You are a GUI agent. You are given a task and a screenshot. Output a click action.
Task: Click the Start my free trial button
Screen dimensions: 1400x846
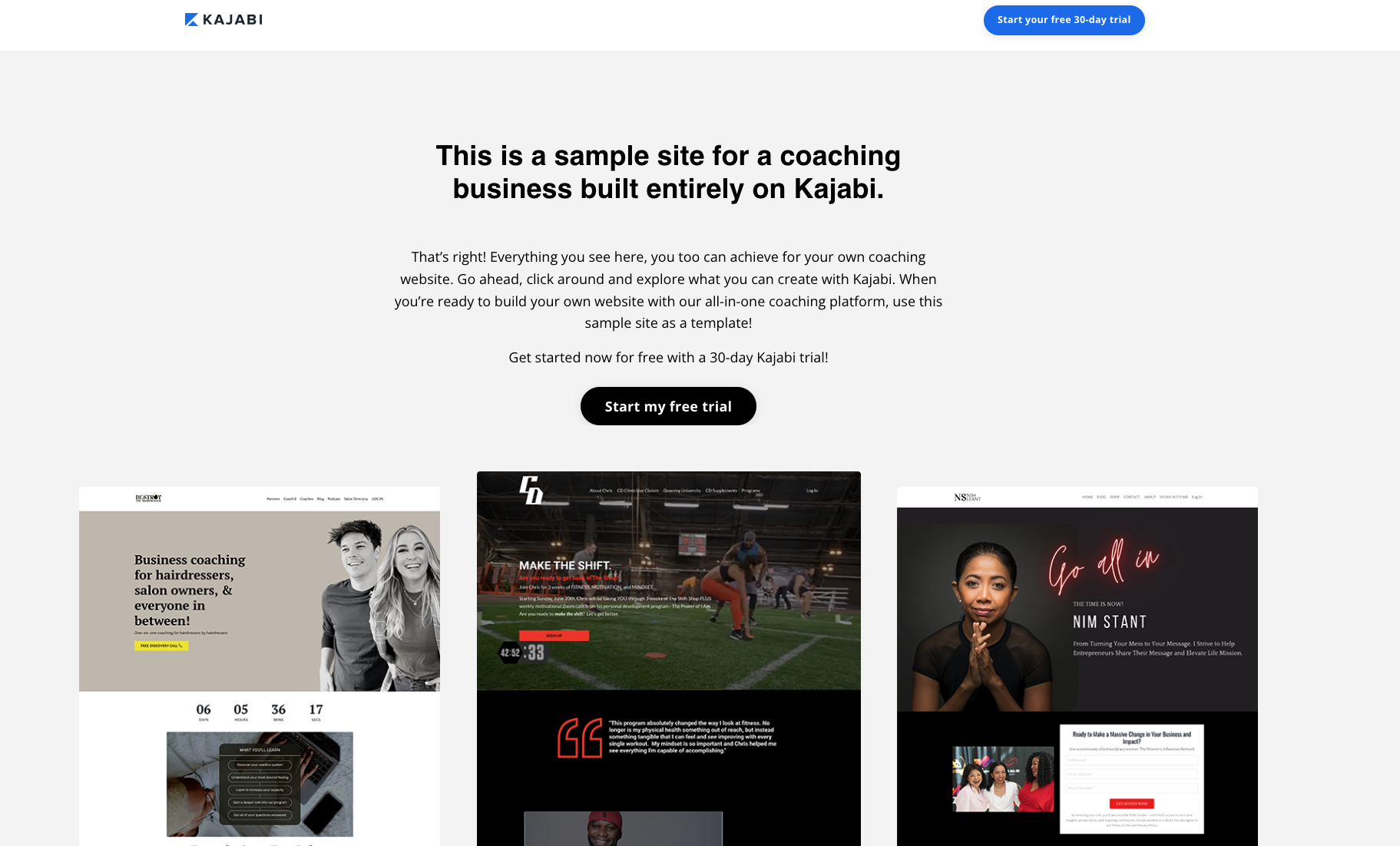click(x=668, y=406)
